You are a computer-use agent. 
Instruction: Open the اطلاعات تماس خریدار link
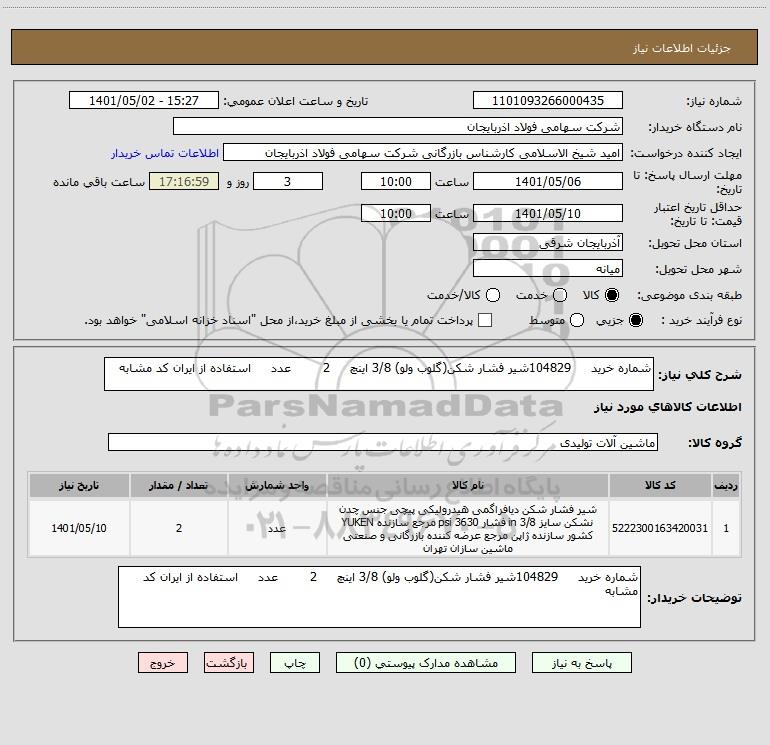pos(165,153)
